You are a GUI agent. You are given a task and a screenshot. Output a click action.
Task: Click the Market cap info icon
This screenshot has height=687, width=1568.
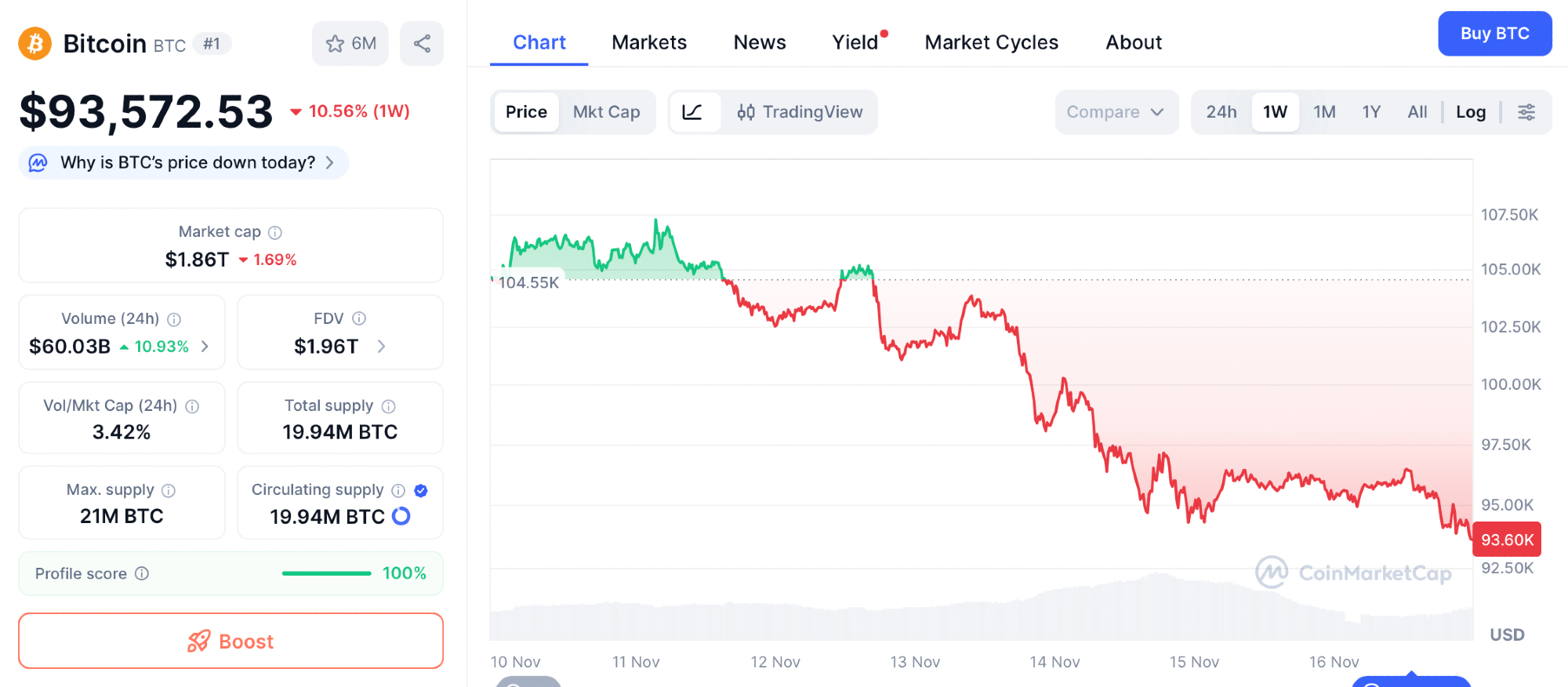pos(275,232)
